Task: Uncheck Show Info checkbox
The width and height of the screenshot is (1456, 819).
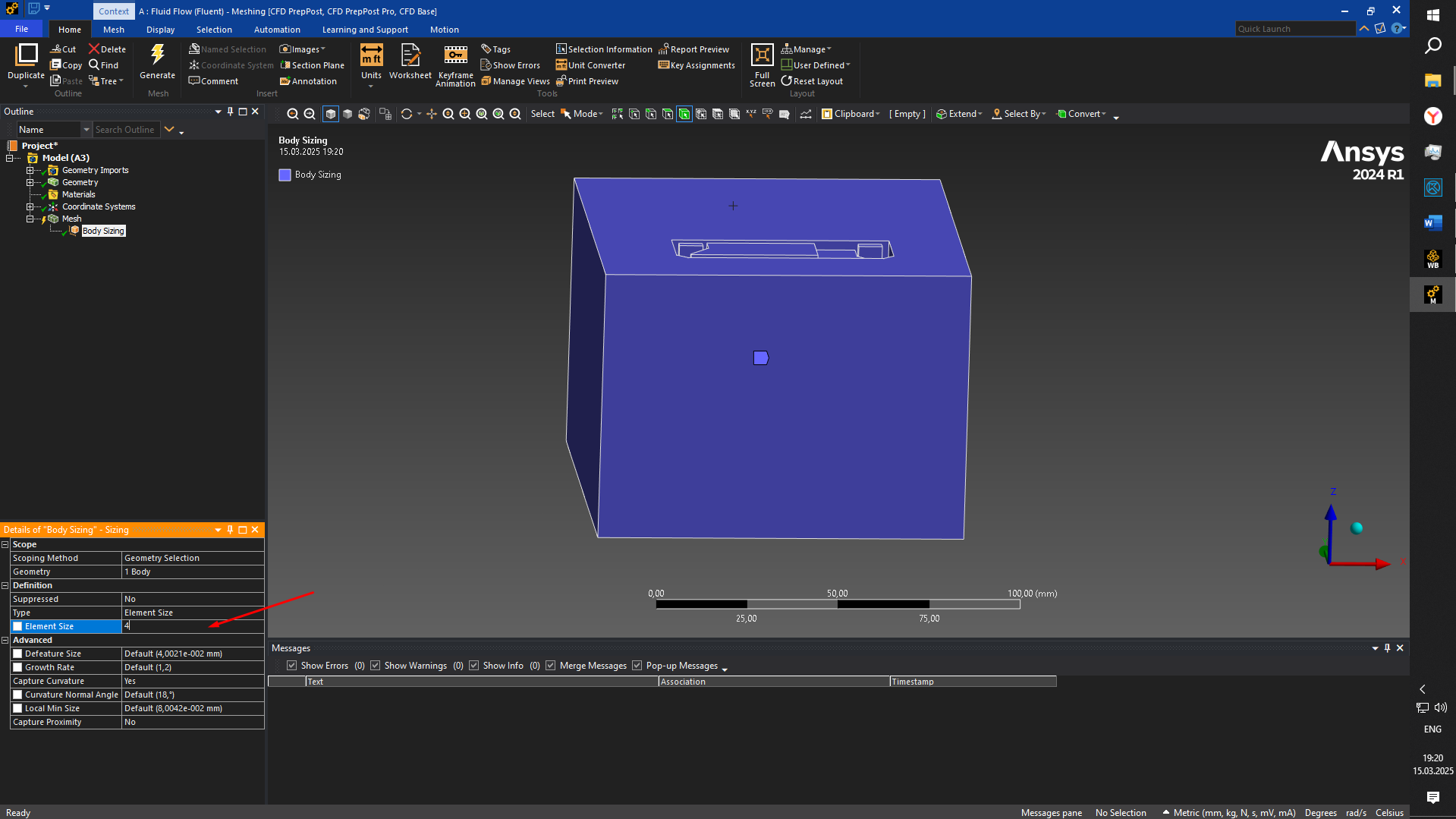Action: pyautogui.click(x=473, y=666)
